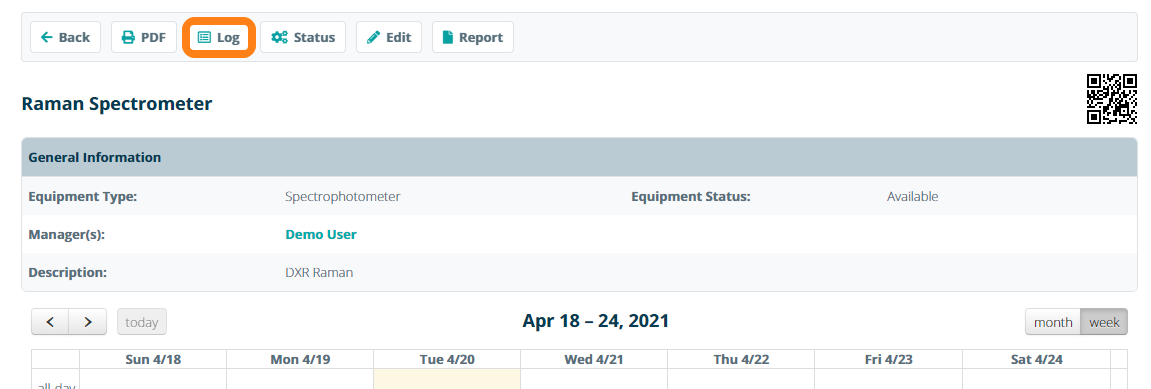Click the Tuesday all-day slot
The image size is (1151, 389).
point(447,379)
